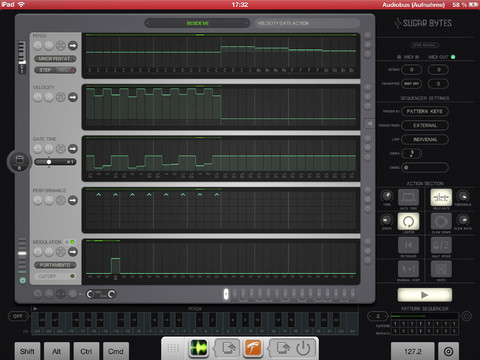
Task: Adjust the Gate Time multiplier slider
Action: [x=55, y=162]
